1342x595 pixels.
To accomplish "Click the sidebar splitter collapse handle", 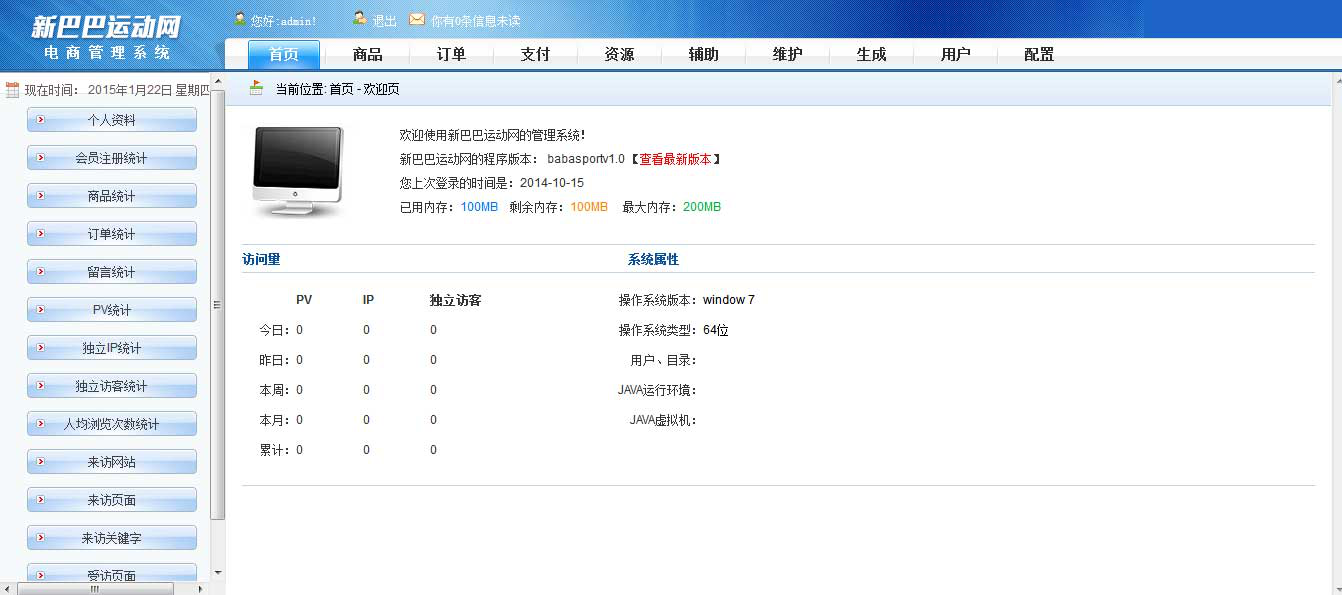I will [217, 305].
